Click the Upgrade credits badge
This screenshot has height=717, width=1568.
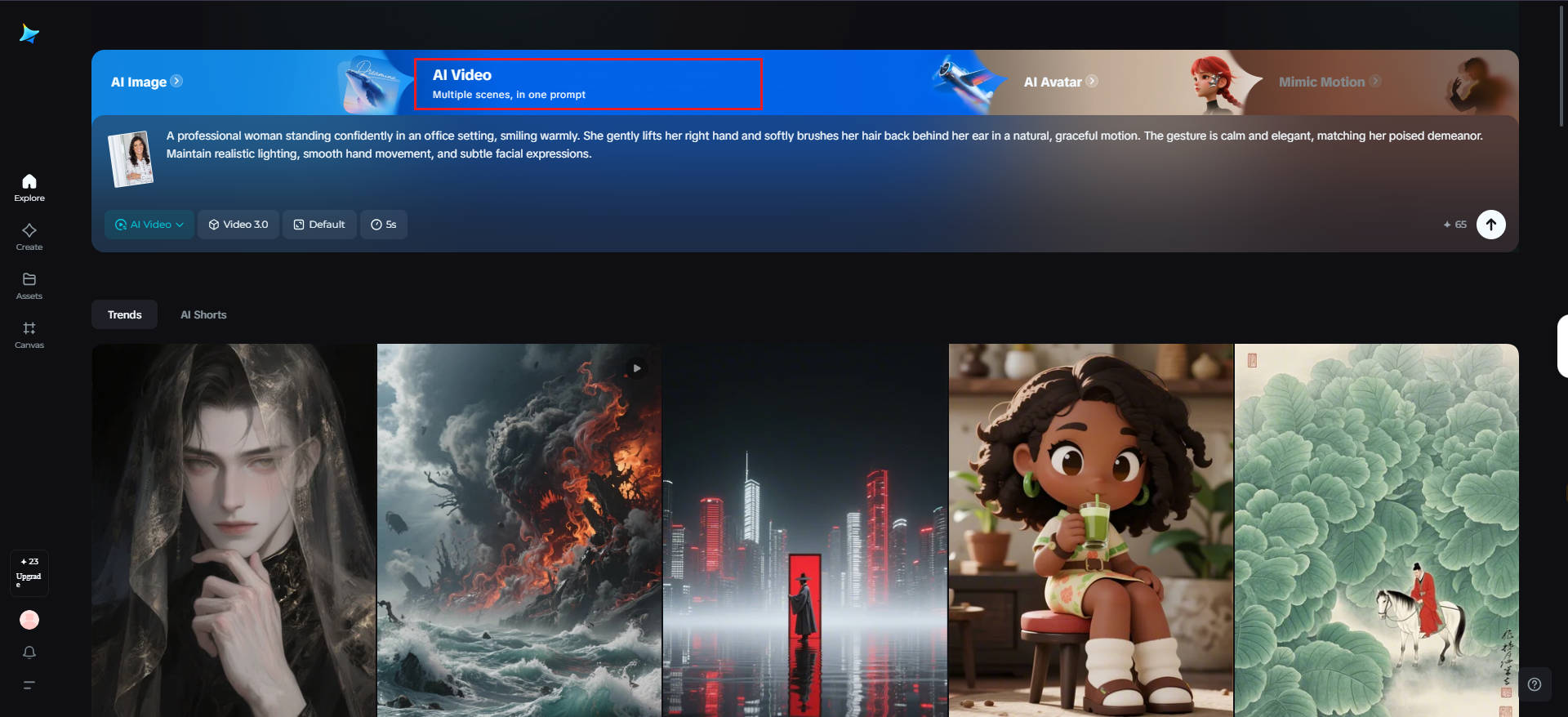(29, 572)
